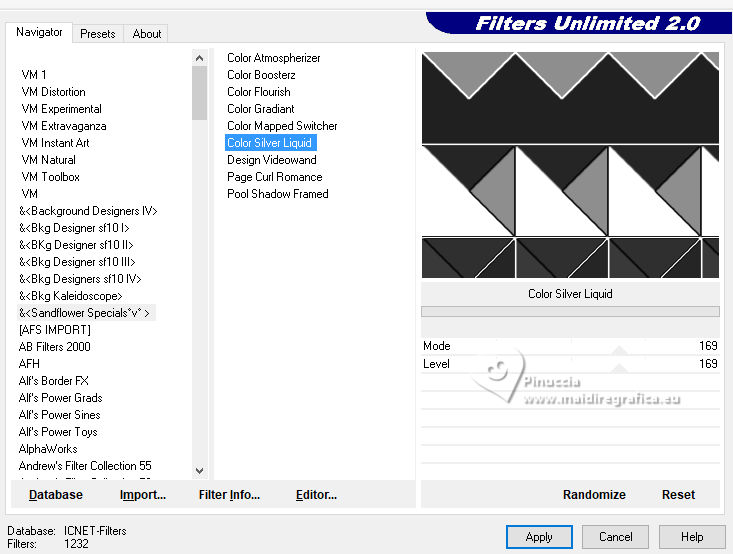Click scroll down arrow in category list
Screen dimensions: 733x554
click(200, 470)
